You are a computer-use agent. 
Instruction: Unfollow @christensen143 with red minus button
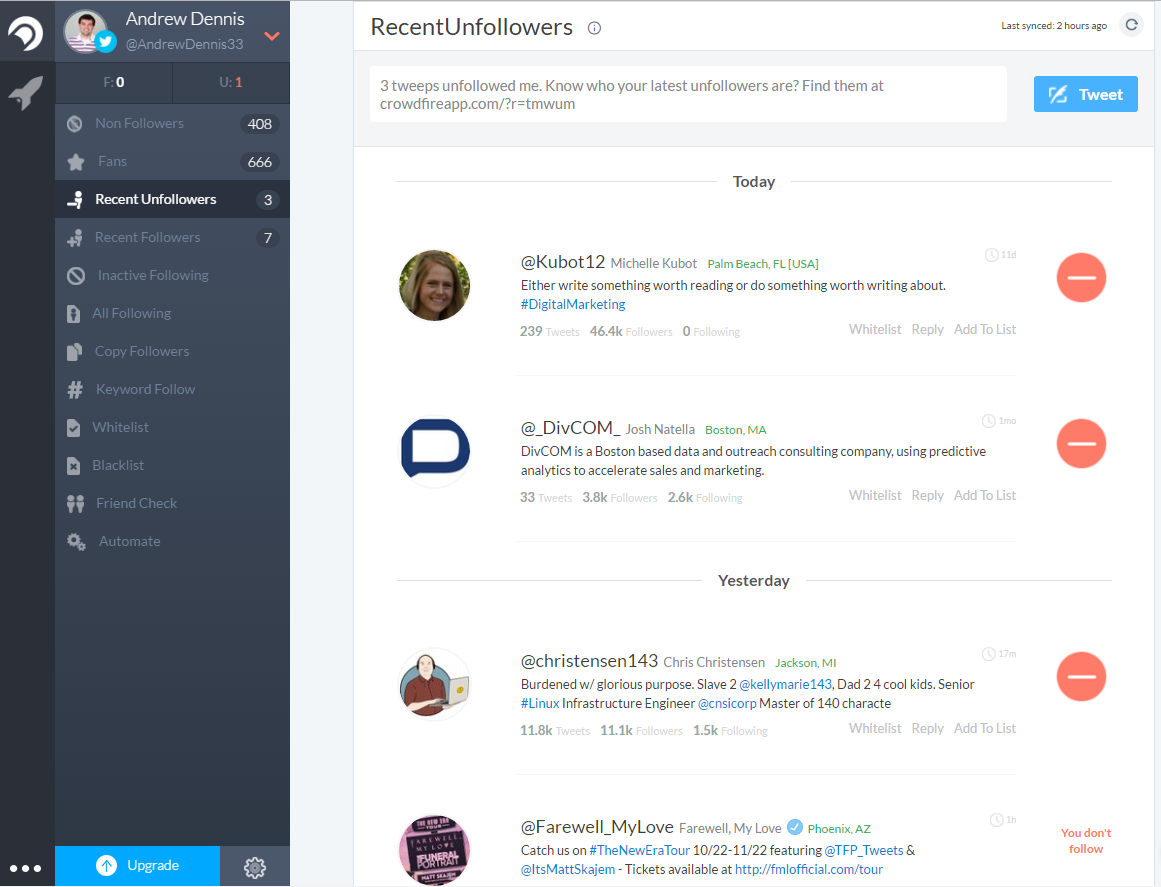1081,677
